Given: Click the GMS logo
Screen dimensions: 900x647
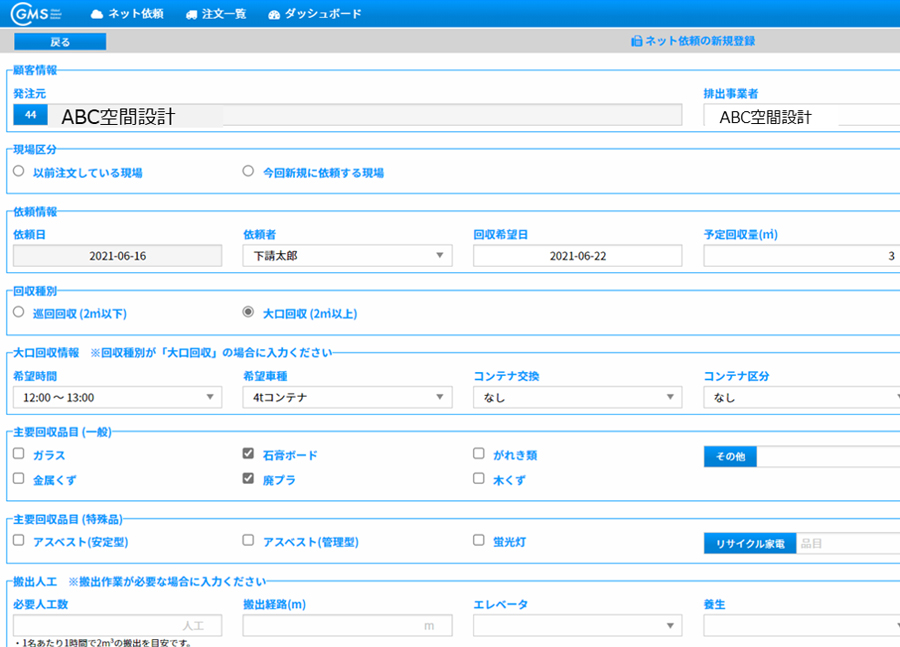Looking at the screenshot, I should click(36, 13).
